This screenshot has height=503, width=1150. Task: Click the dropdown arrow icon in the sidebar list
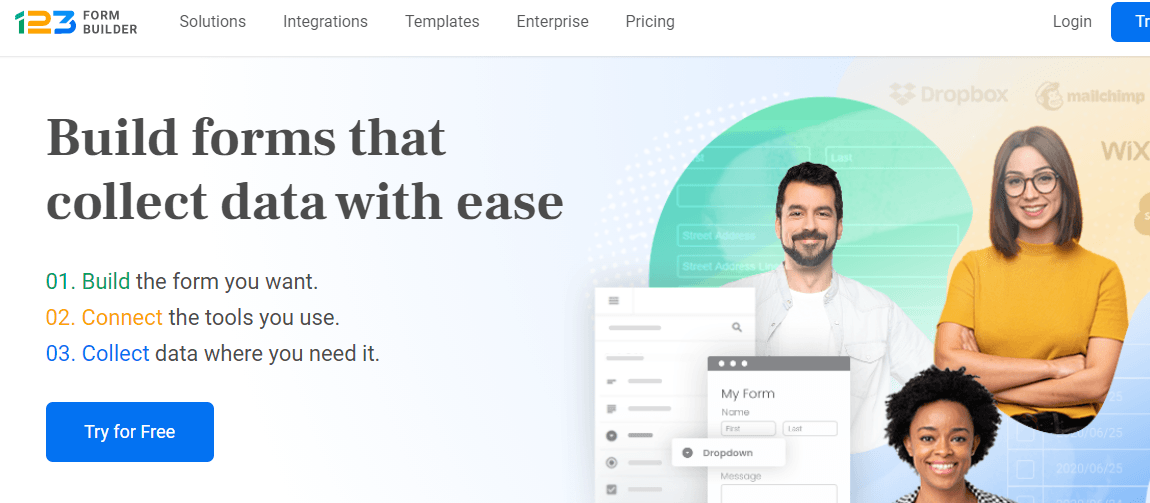612,436
